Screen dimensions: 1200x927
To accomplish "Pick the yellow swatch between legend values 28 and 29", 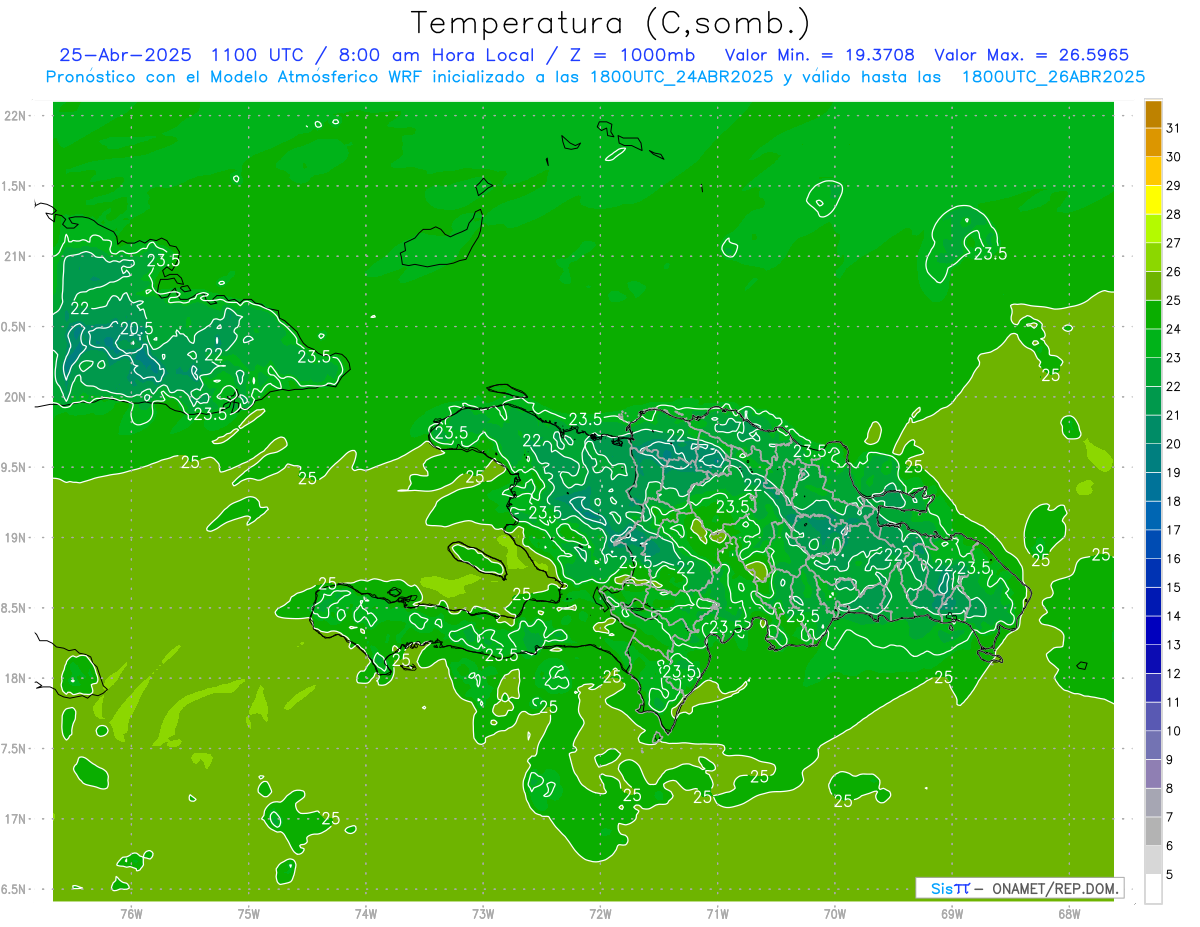I will pos(1153,199).
